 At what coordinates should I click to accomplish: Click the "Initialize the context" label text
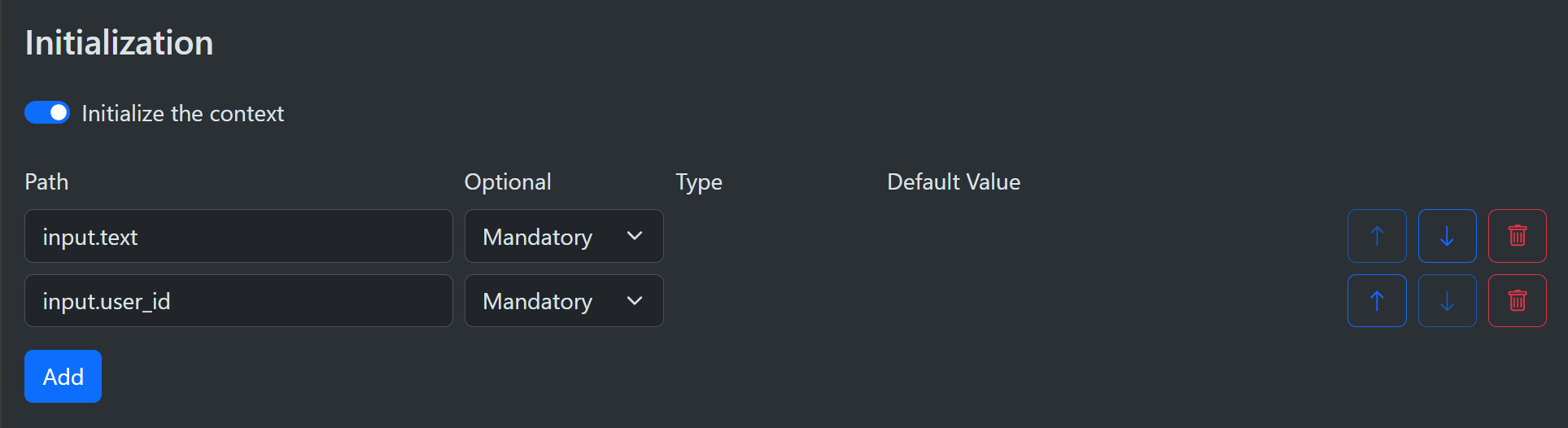pyautogui.click(x=182, y=114)
